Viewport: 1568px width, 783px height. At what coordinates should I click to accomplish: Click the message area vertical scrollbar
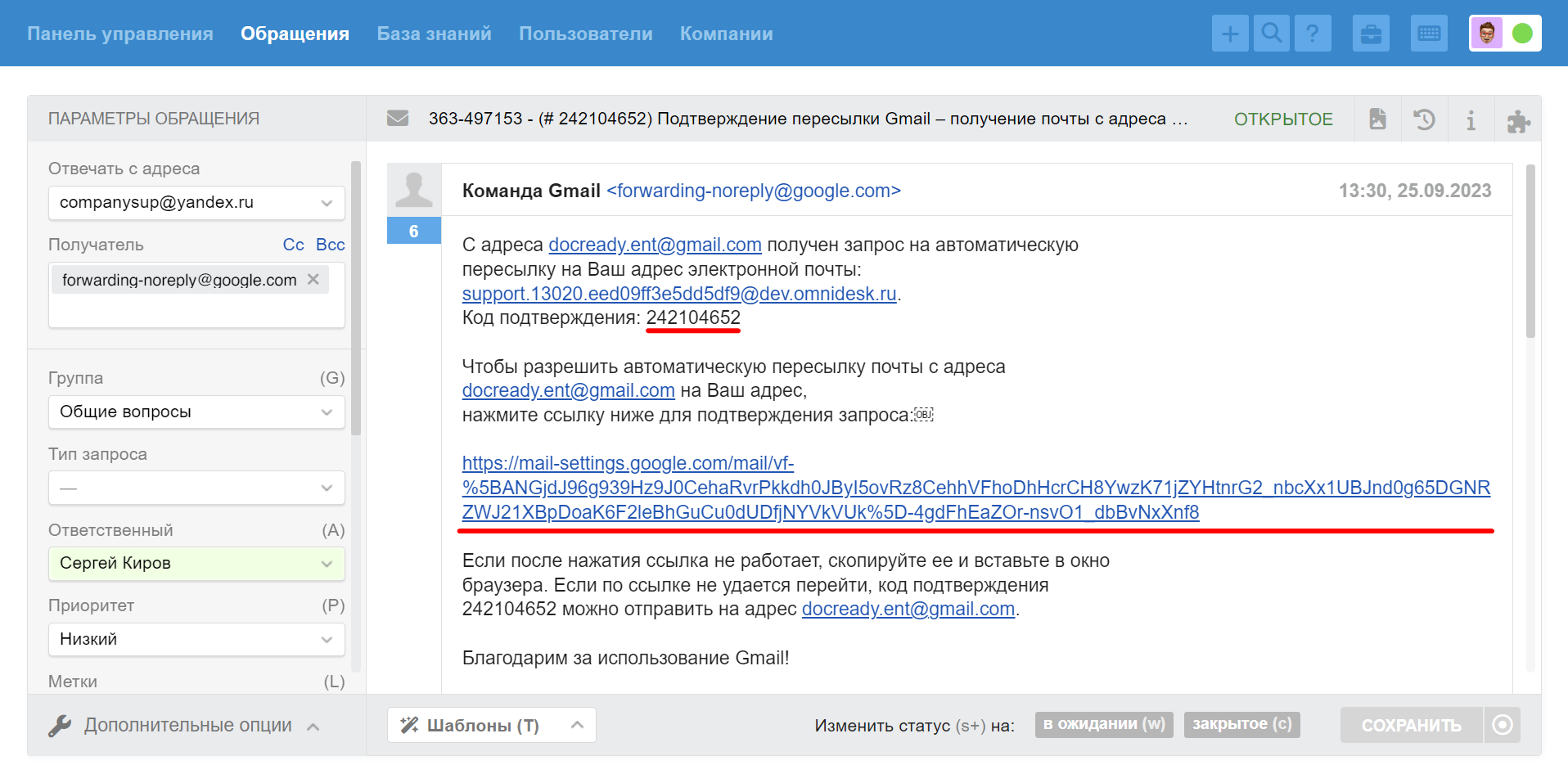click(x=1530, y=251)
